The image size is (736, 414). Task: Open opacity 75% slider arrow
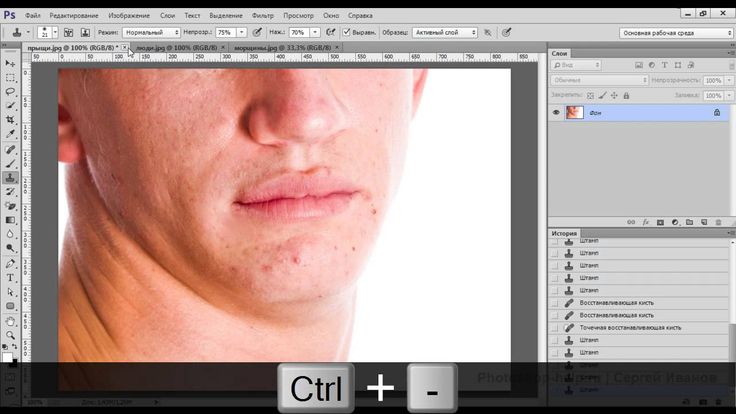pyautogui.click(x=242, y=32)
